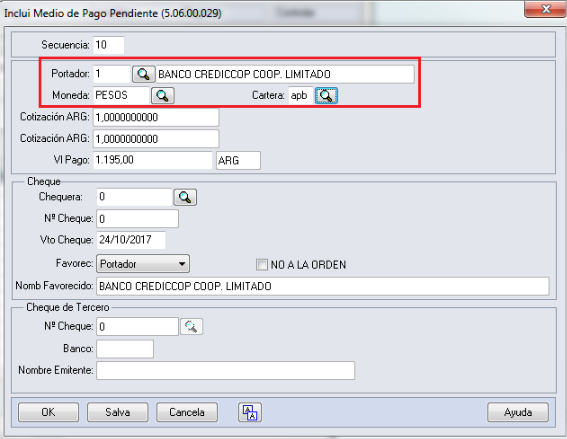The width and height of the screenshot is (567, 439).
Task: Click the Vl Pago field with 1.195,00
Action: pyautogui.click(x=153, y=160)
